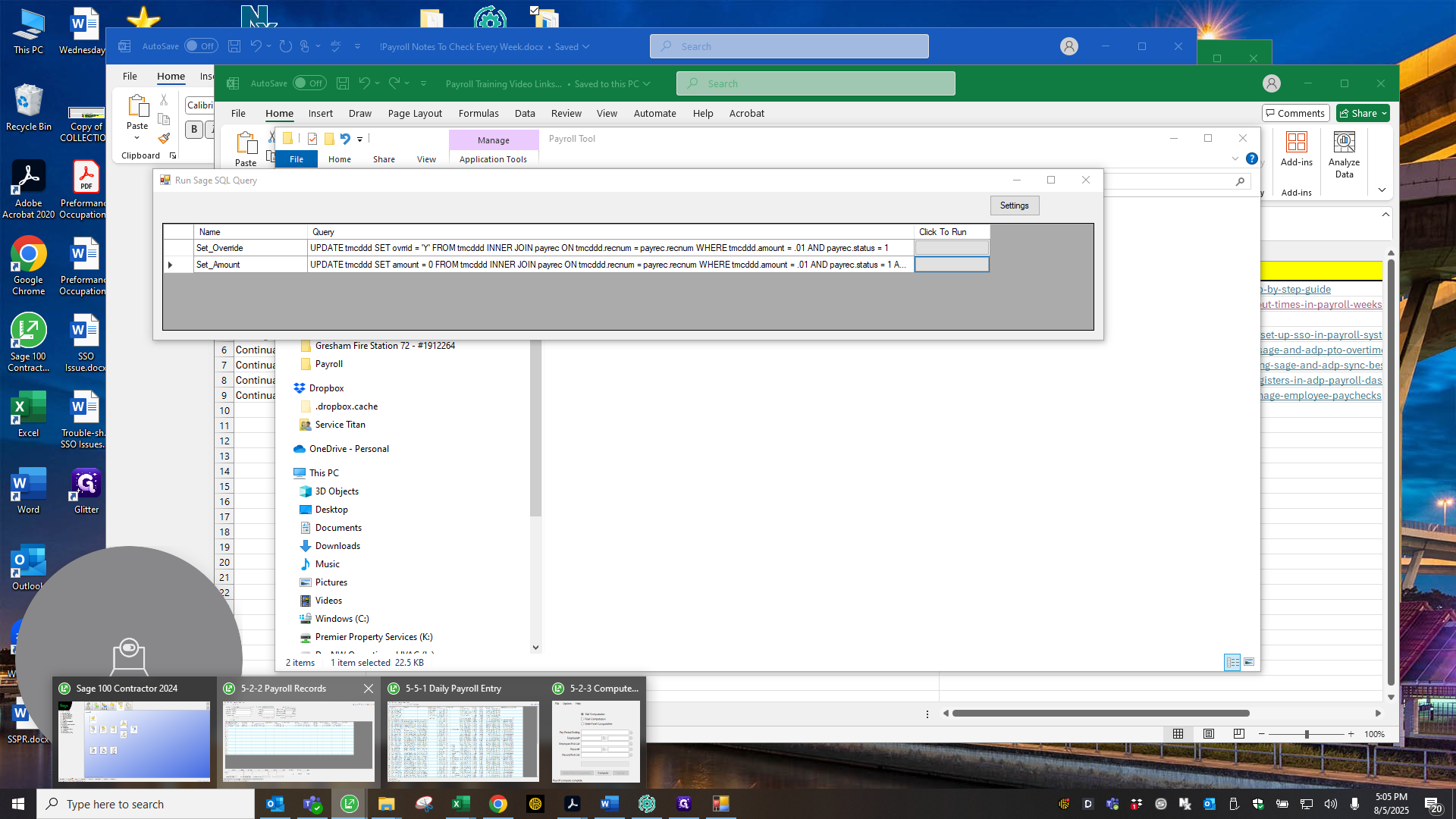Toggle AutoSave switch in Word

pyautogui.click(x=201, y=46)
